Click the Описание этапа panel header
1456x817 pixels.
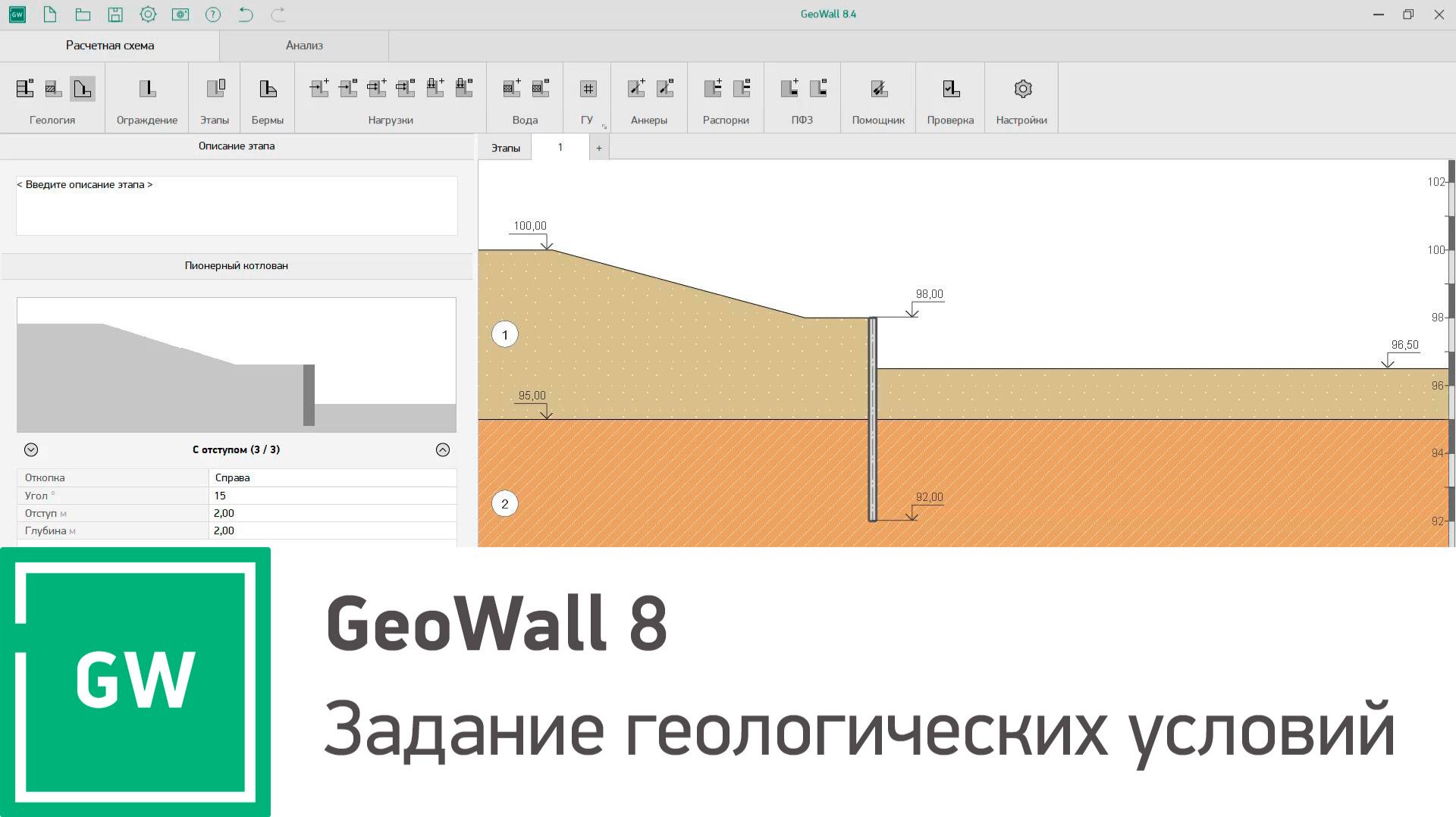tap(237, 146)
